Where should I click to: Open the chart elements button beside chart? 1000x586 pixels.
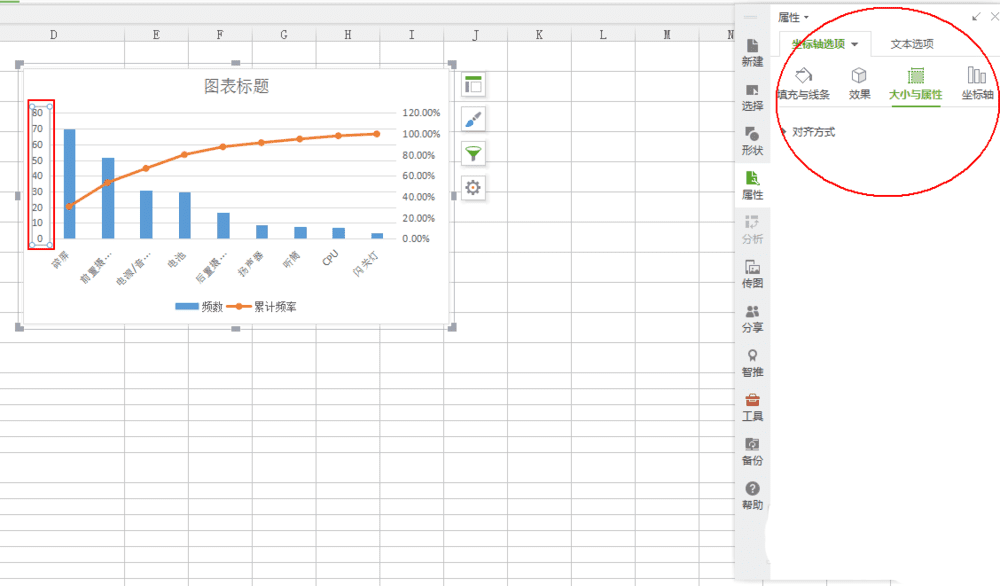point(473,85)
